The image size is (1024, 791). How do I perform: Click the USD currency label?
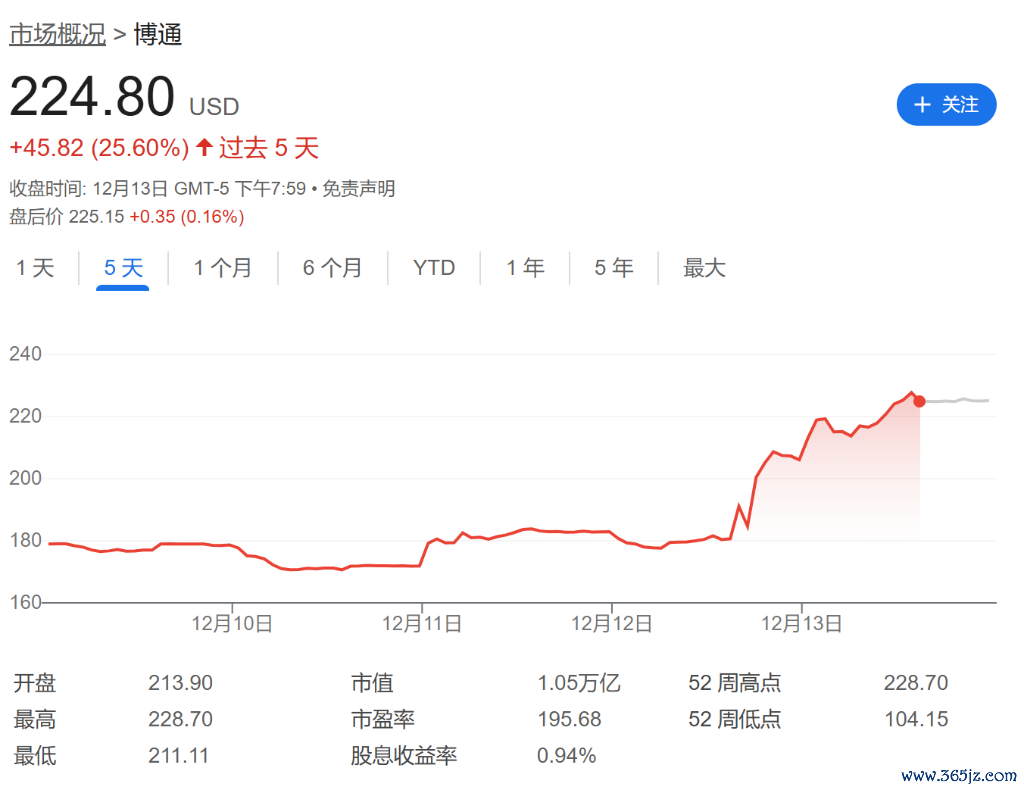[214, 106]
